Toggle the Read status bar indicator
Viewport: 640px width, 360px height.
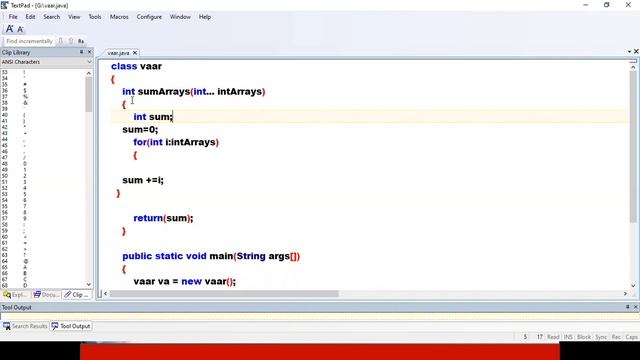(553, 337)
